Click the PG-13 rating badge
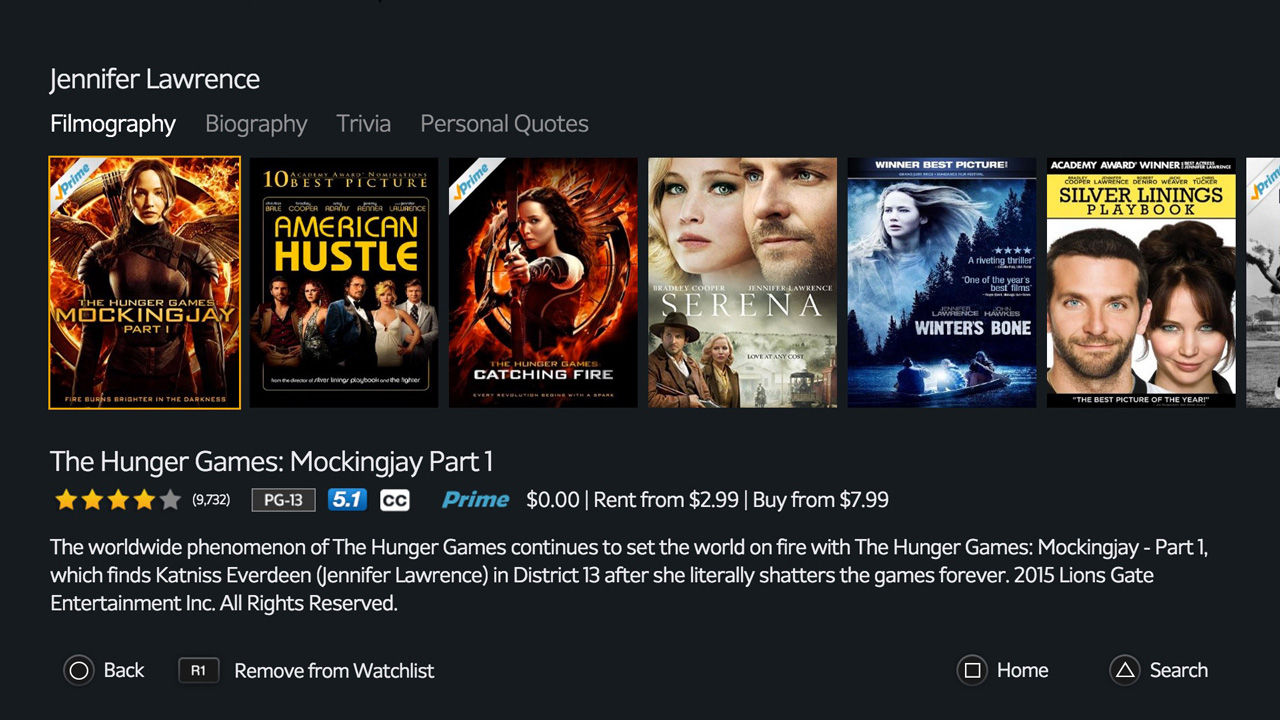Screen dimensions: 1280x720 (x=283, y=500)
